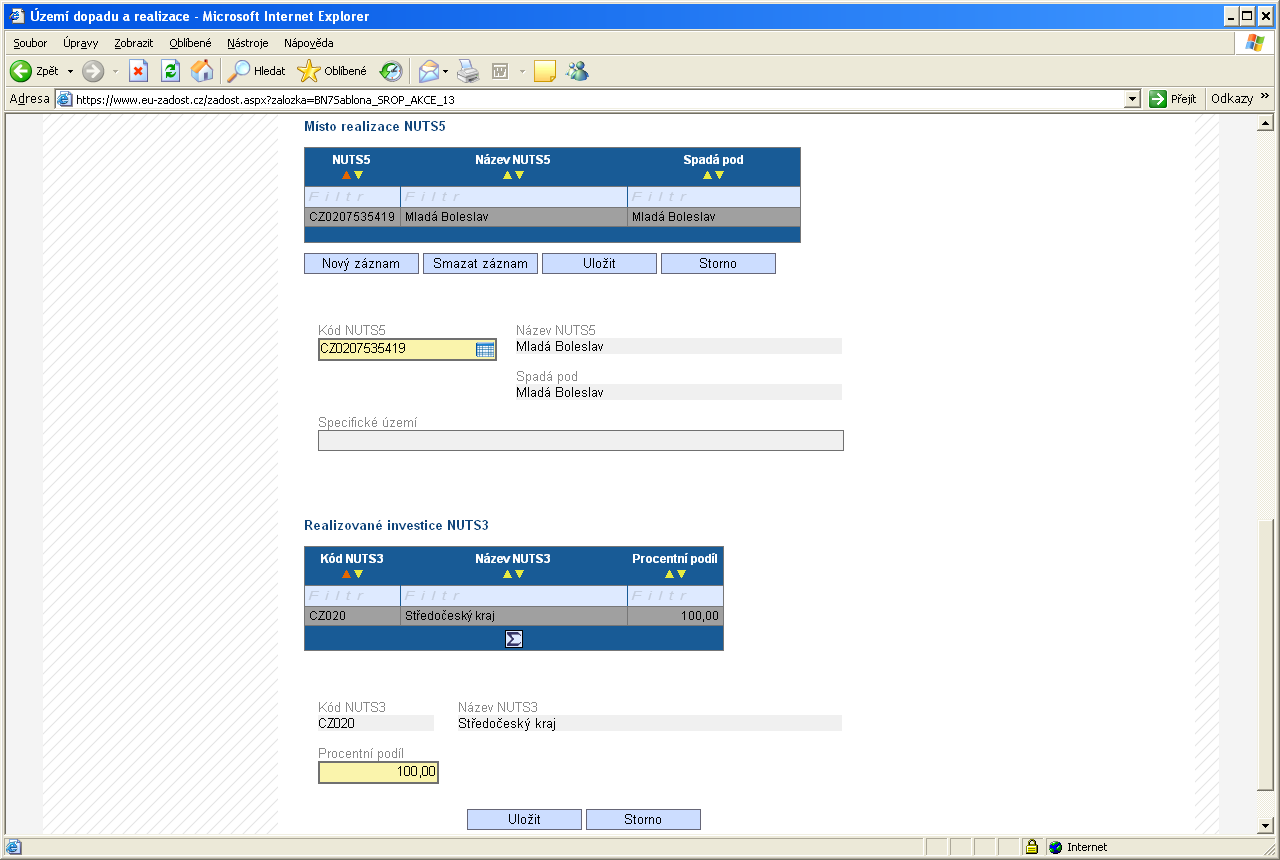Sort Název NUTS3 column descending
The height and width of the screenshot is (860, 1280).
pos(519,574)
